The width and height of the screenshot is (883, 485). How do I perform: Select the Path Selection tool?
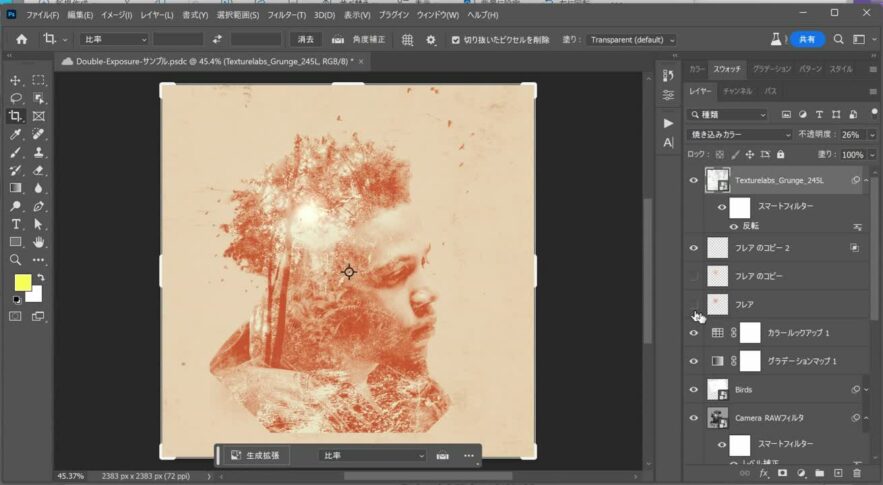coord(38,224)
